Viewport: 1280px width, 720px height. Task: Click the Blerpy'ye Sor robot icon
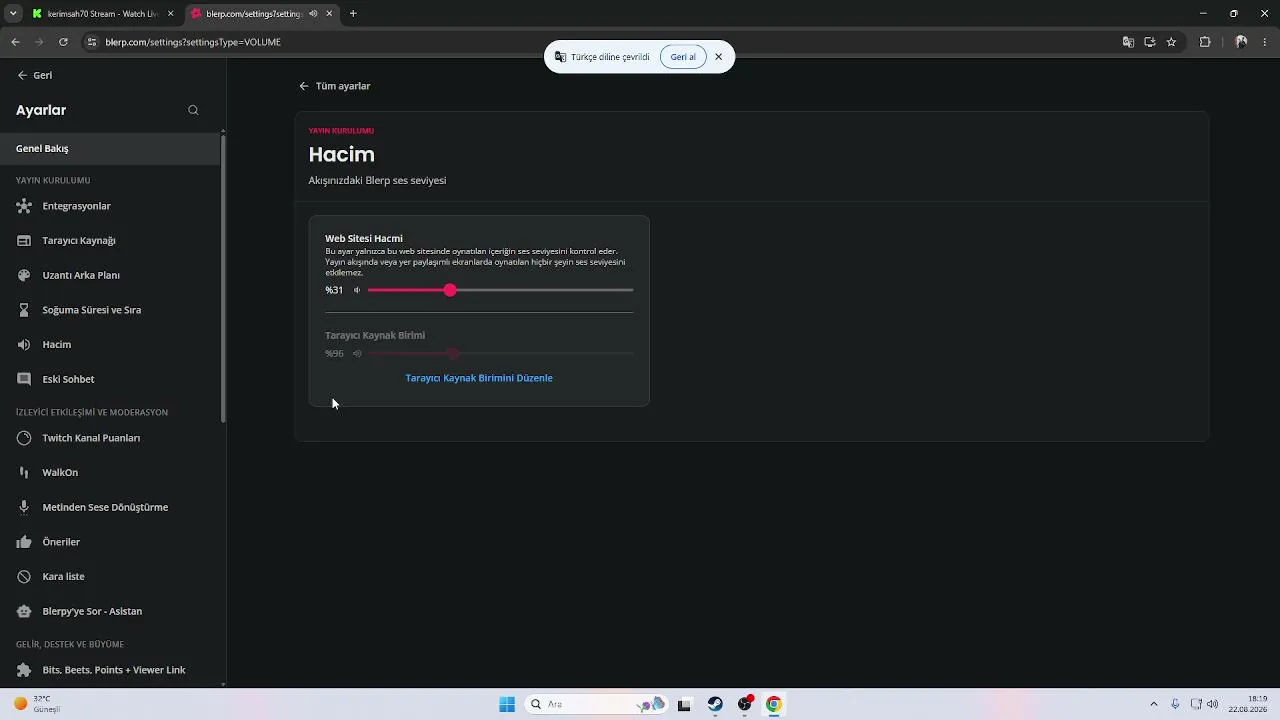pyautogui.click(x=24, y=611)
